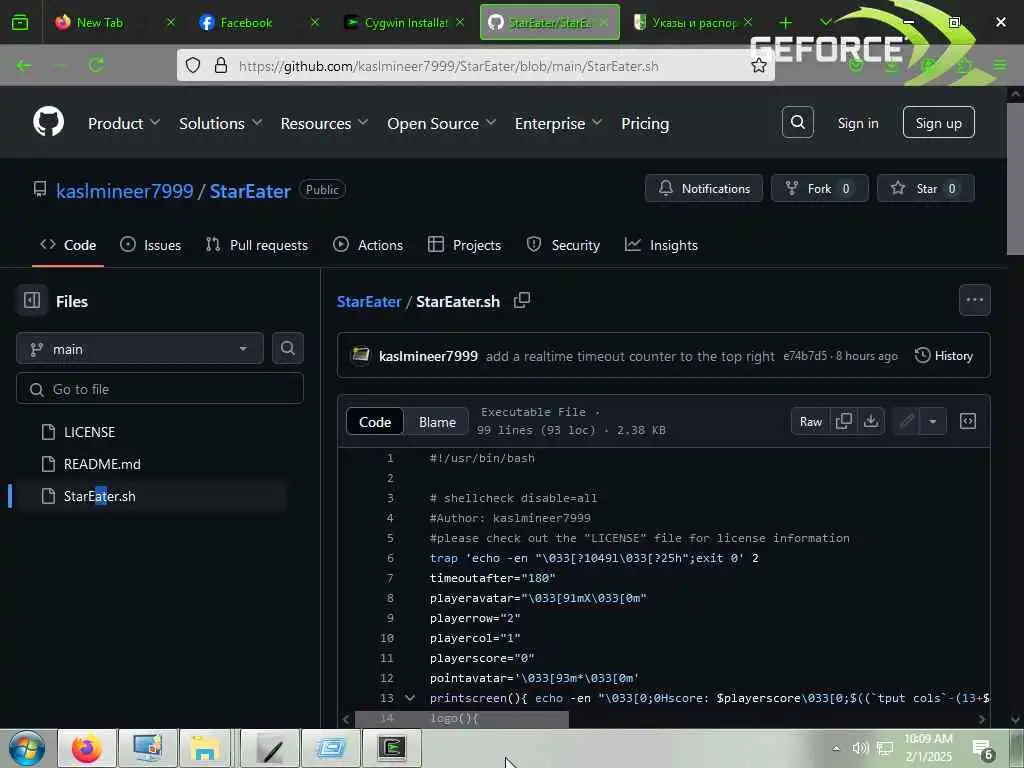Open the three-dot more options menu
The height and width of the screenshot is (768, 1024).
[x=974, y=300]
